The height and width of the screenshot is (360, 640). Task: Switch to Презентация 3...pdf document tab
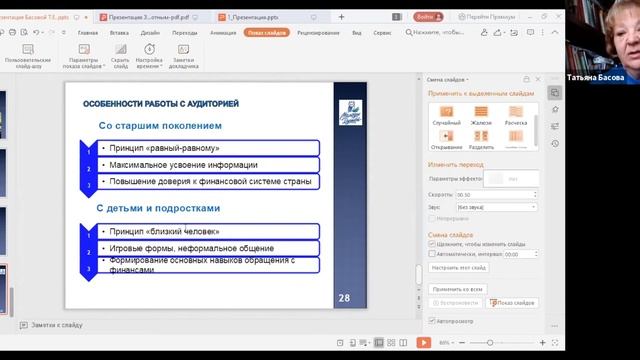pos(149,17)
